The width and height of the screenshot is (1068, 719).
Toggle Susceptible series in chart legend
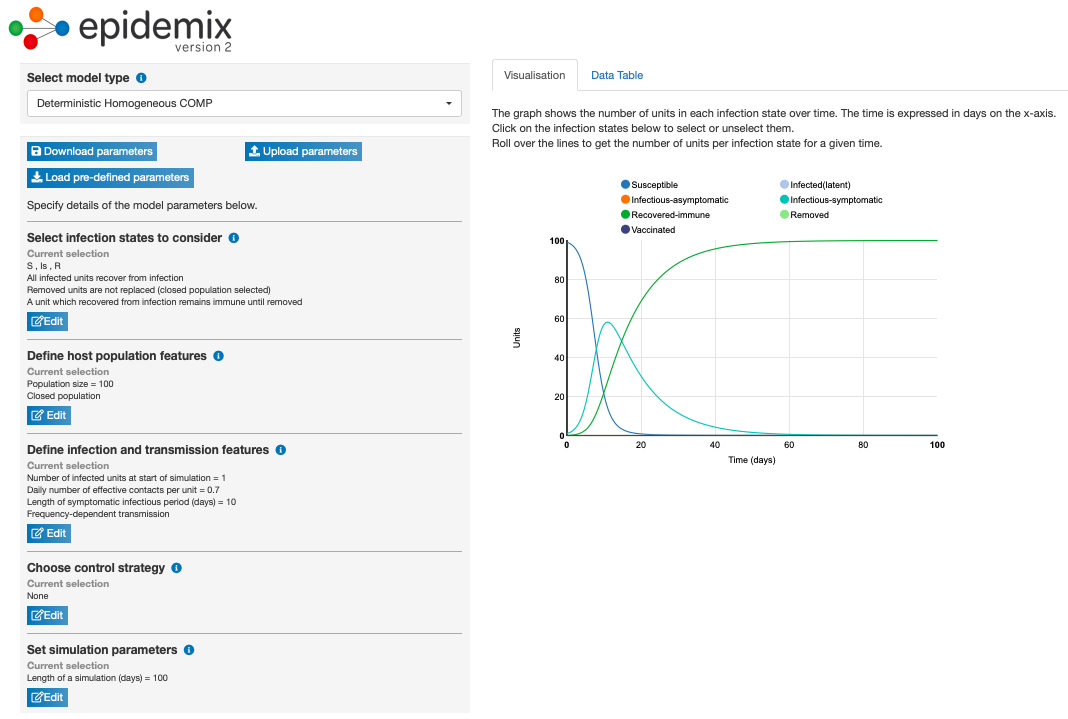pyautogui.click(x=654, y=185)
